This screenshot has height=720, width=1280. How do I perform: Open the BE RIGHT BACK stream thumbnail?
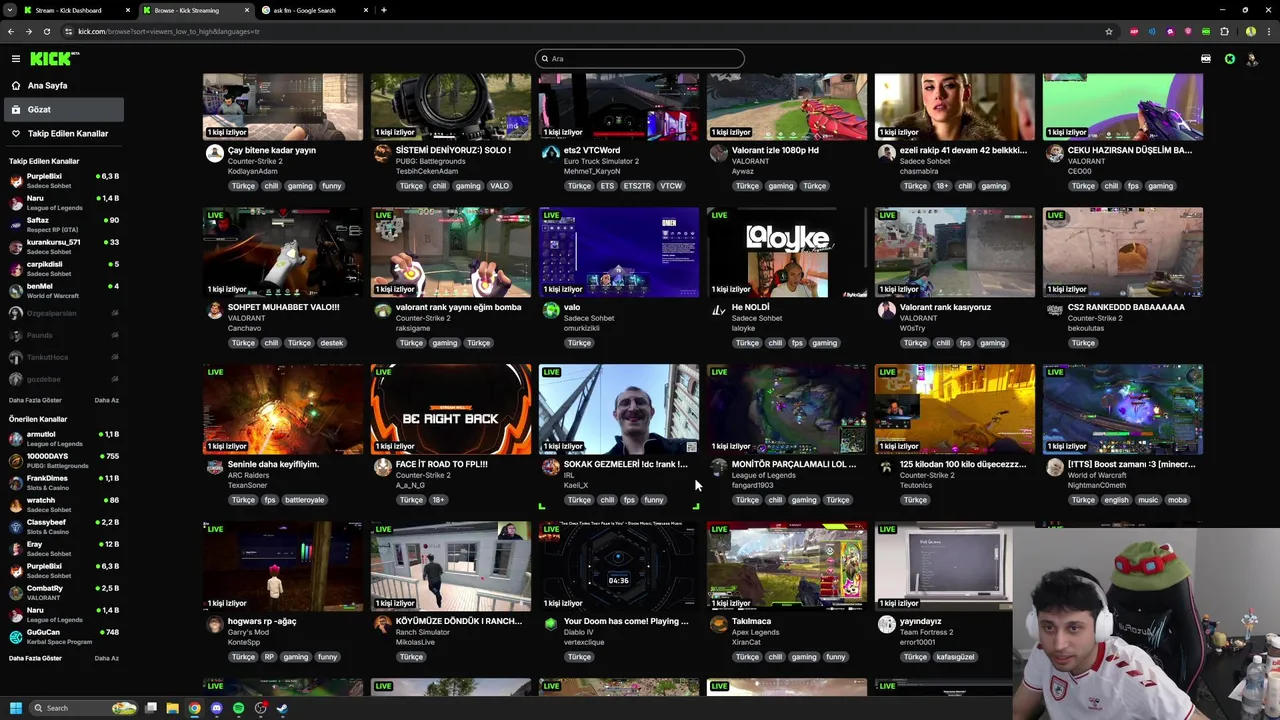(451, 410)
